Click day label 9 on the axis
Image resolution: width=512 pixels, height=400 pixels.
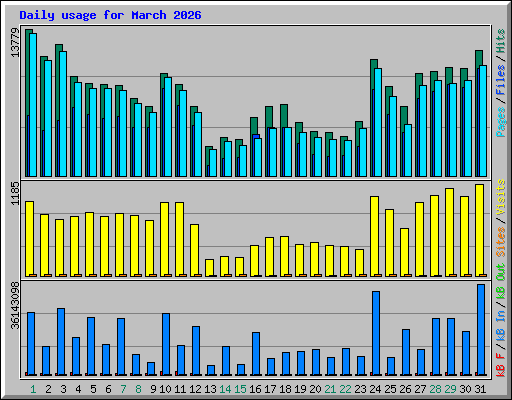click(x=153, y=389)
